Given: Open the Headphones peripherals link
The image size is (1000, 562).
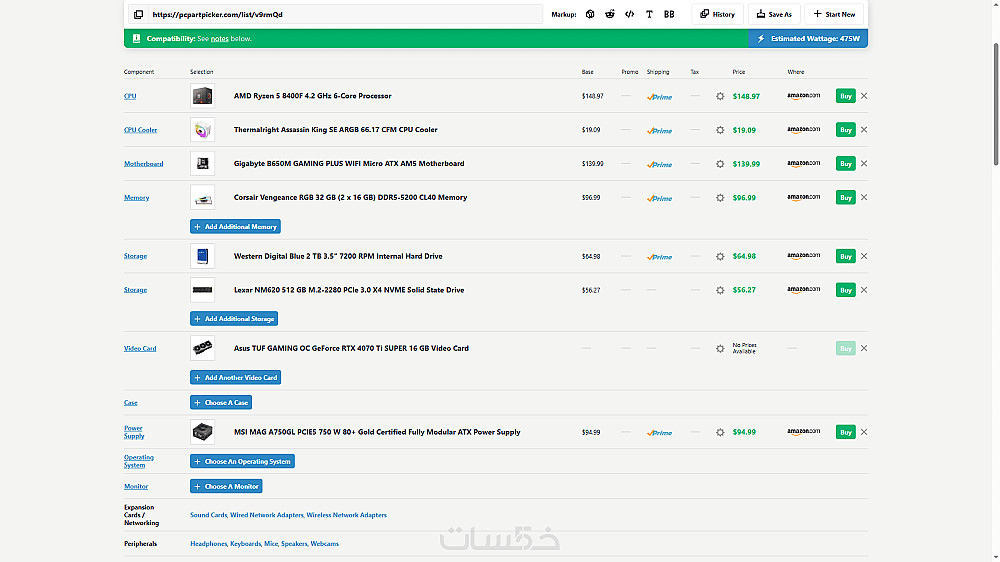Looking at the screenshot, I should click(209, 544).
